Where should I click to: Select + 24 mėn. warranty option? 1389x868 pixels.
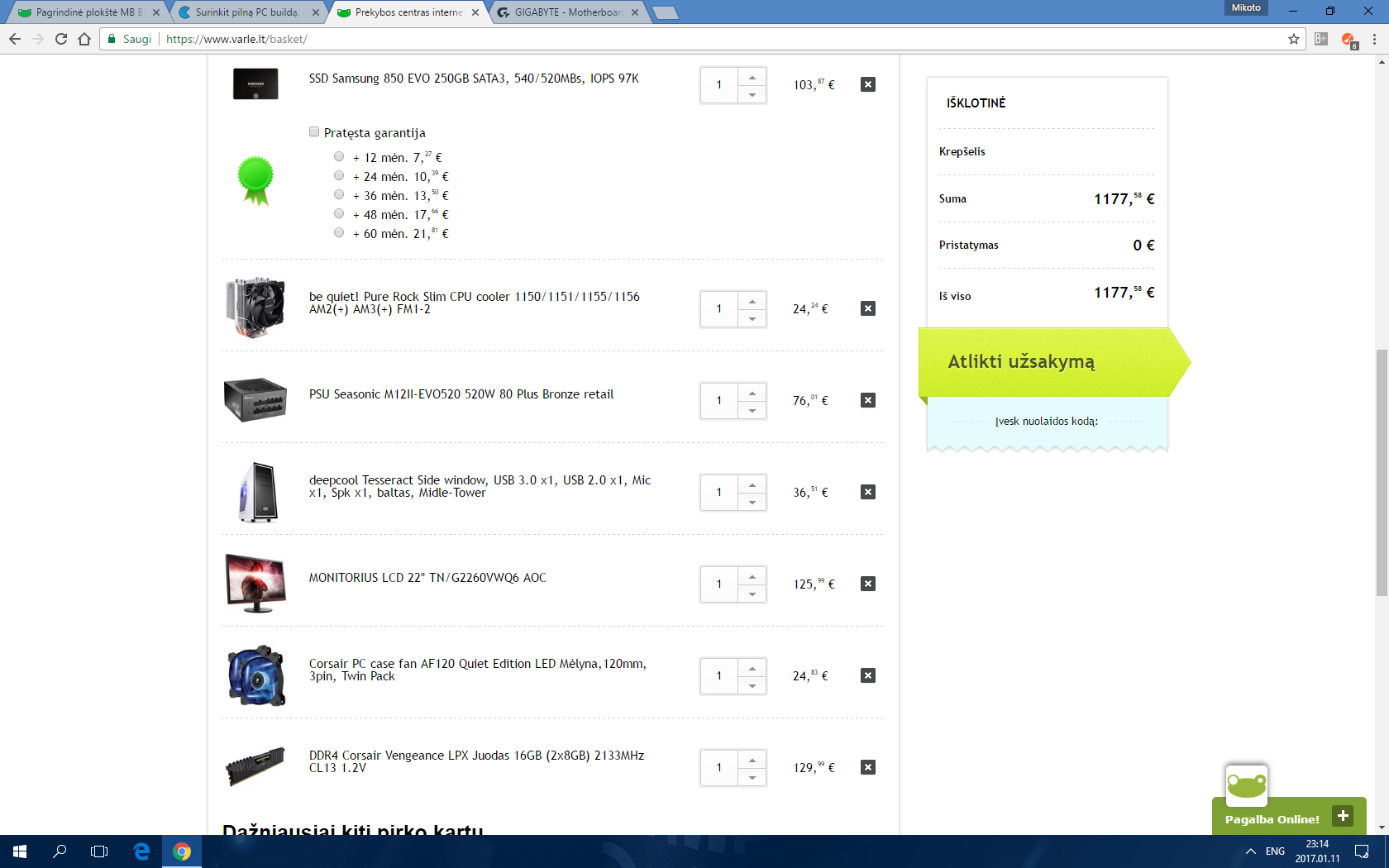point(339,175)
